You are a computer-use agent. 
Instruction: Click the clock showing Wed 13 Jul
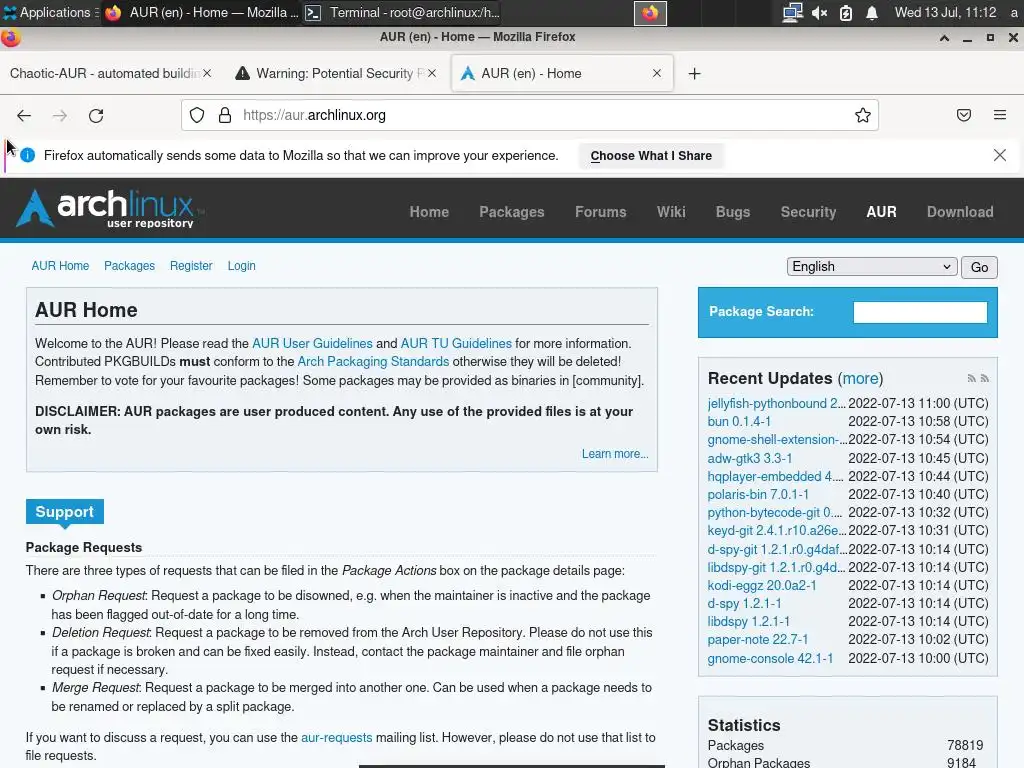[945, 12]
